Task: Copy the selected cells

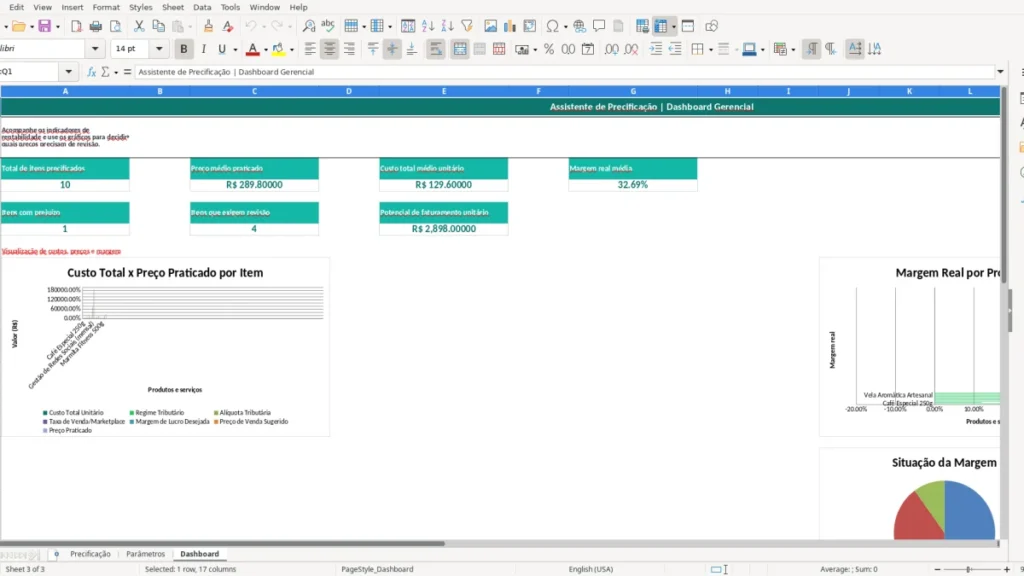Action: [158, 26]
